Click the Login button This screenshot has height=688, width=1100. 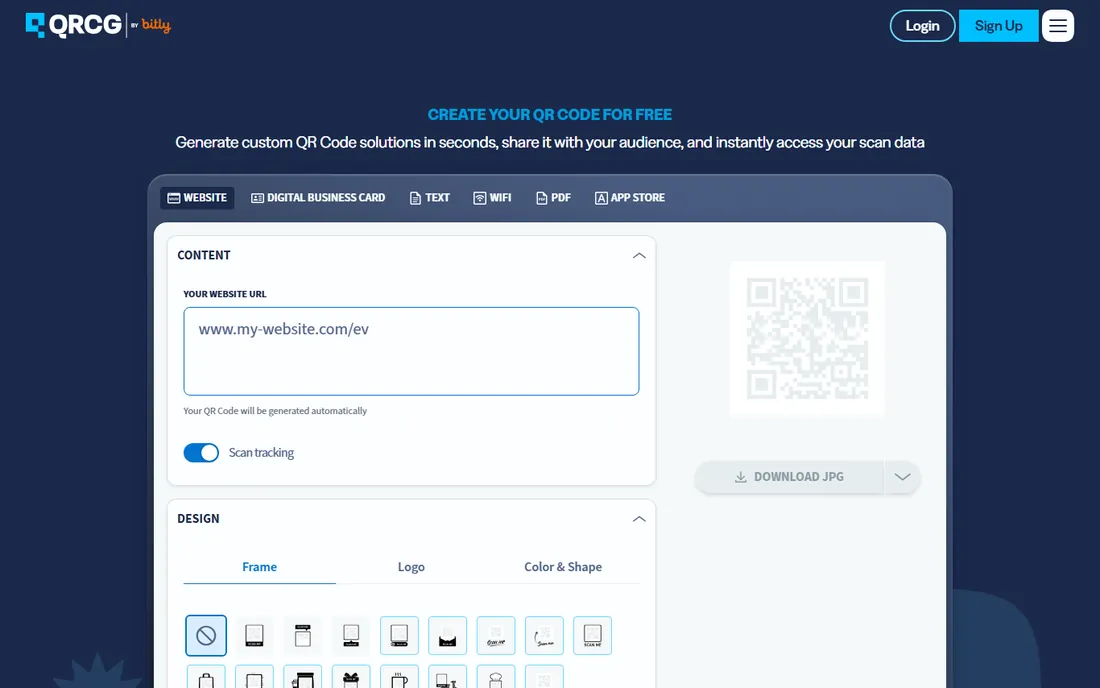pos(923,26)
